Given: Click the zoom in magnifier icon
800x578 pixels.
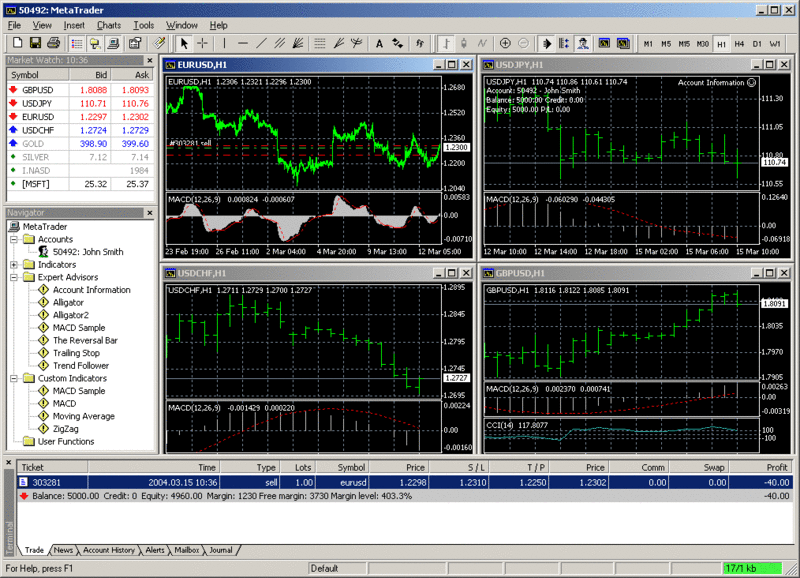Looking at the screenshot, I should click(505, 43).
